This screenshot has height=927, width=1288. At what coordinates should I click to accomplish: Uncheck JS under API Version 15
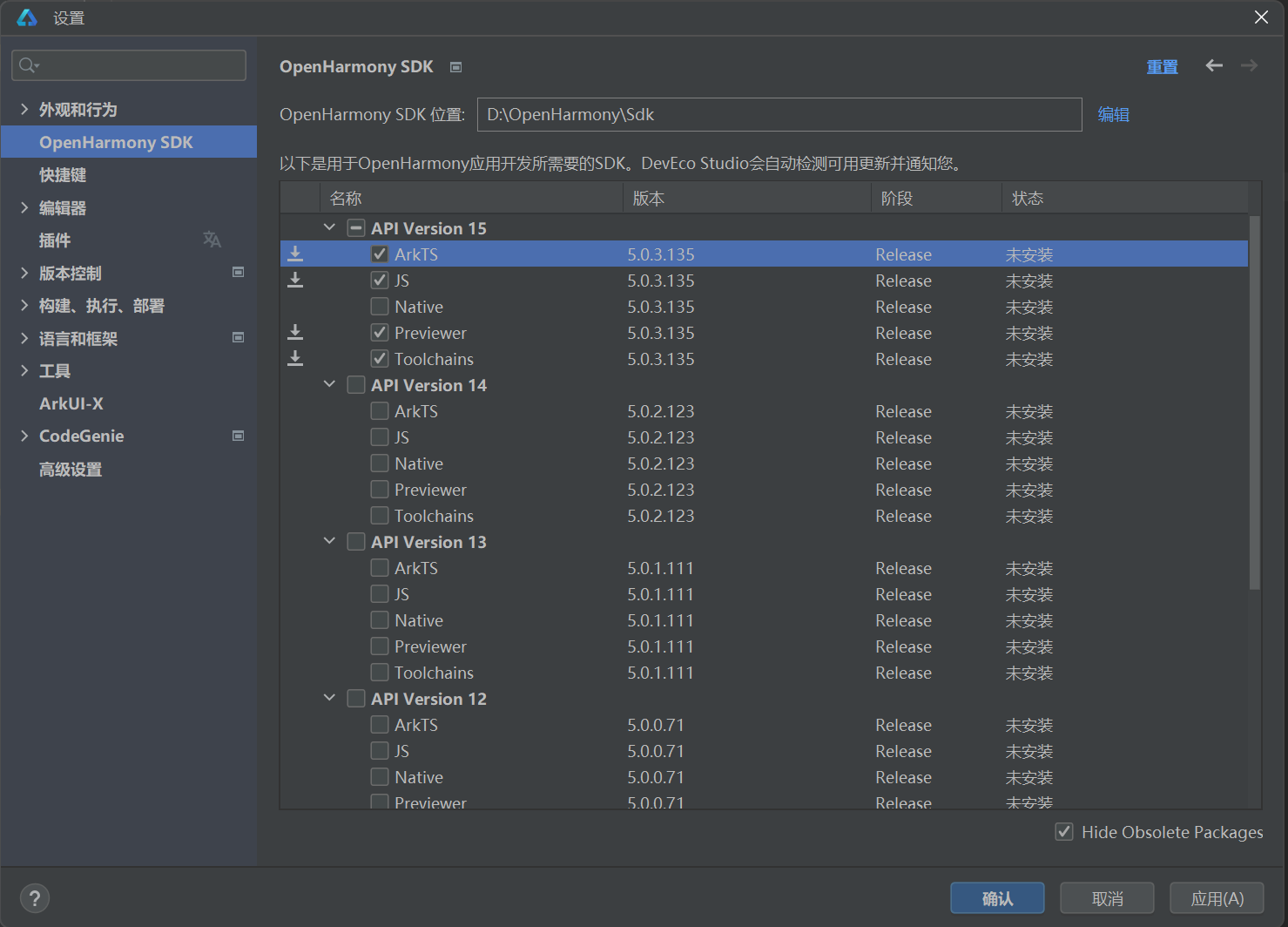(380, 281)
